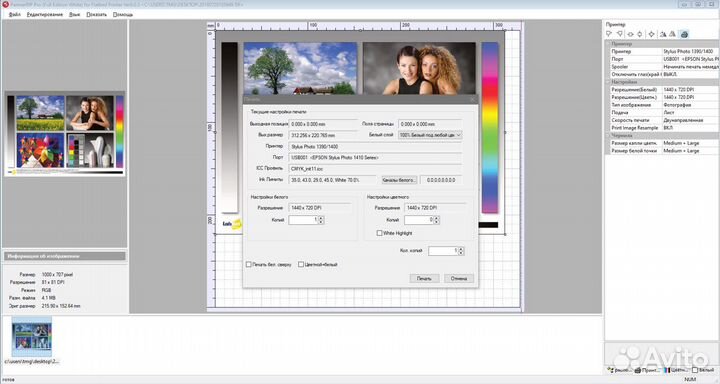
Task: Open the 'Белый слой' dropdown
Action: point(430,135)
